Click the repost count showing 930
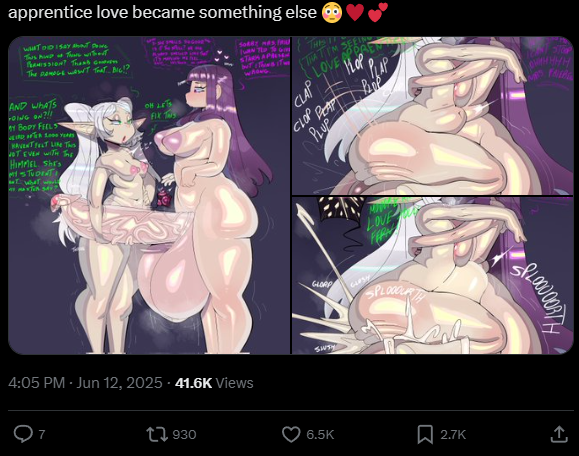579x456 pixels. (x=184, y=435)
